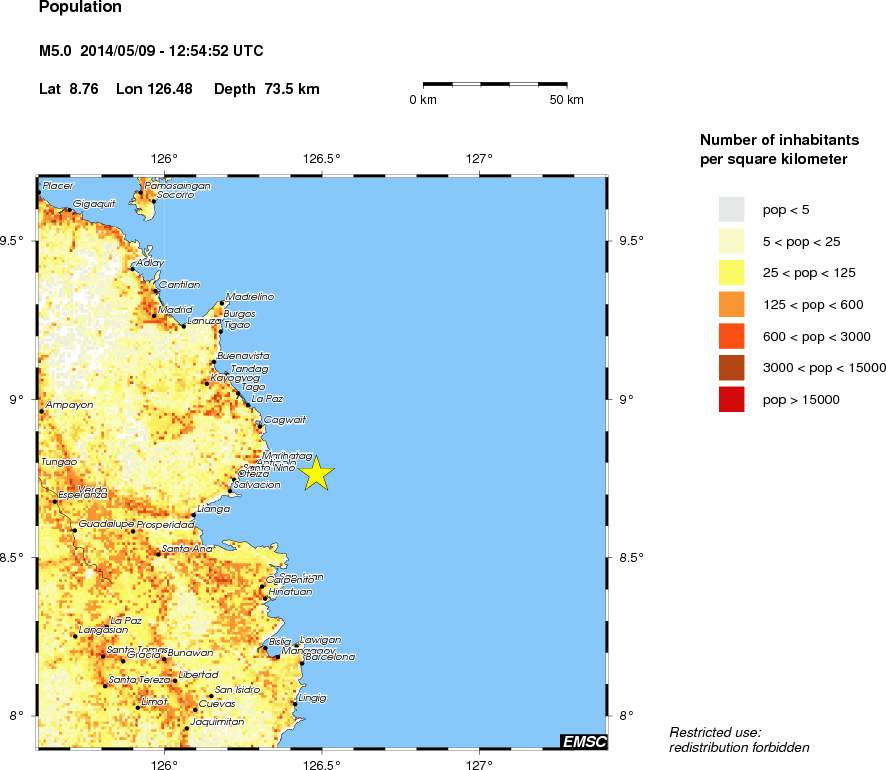The image size is (886, 770).
Task: Click the '125 < pop < 600' orange swatch
Action: 732,304
